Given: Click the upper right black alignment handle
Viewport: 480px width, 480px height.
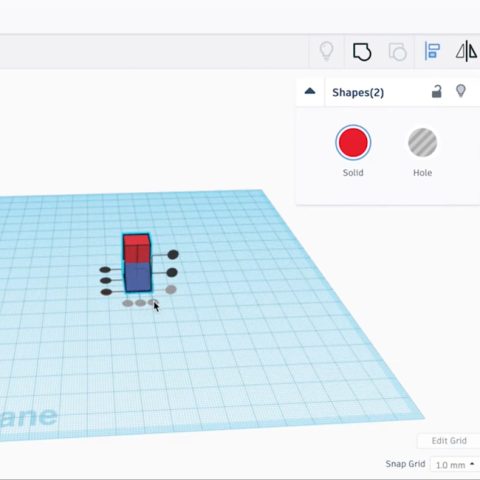Looking at the screenshot, I should pos(173,255).
